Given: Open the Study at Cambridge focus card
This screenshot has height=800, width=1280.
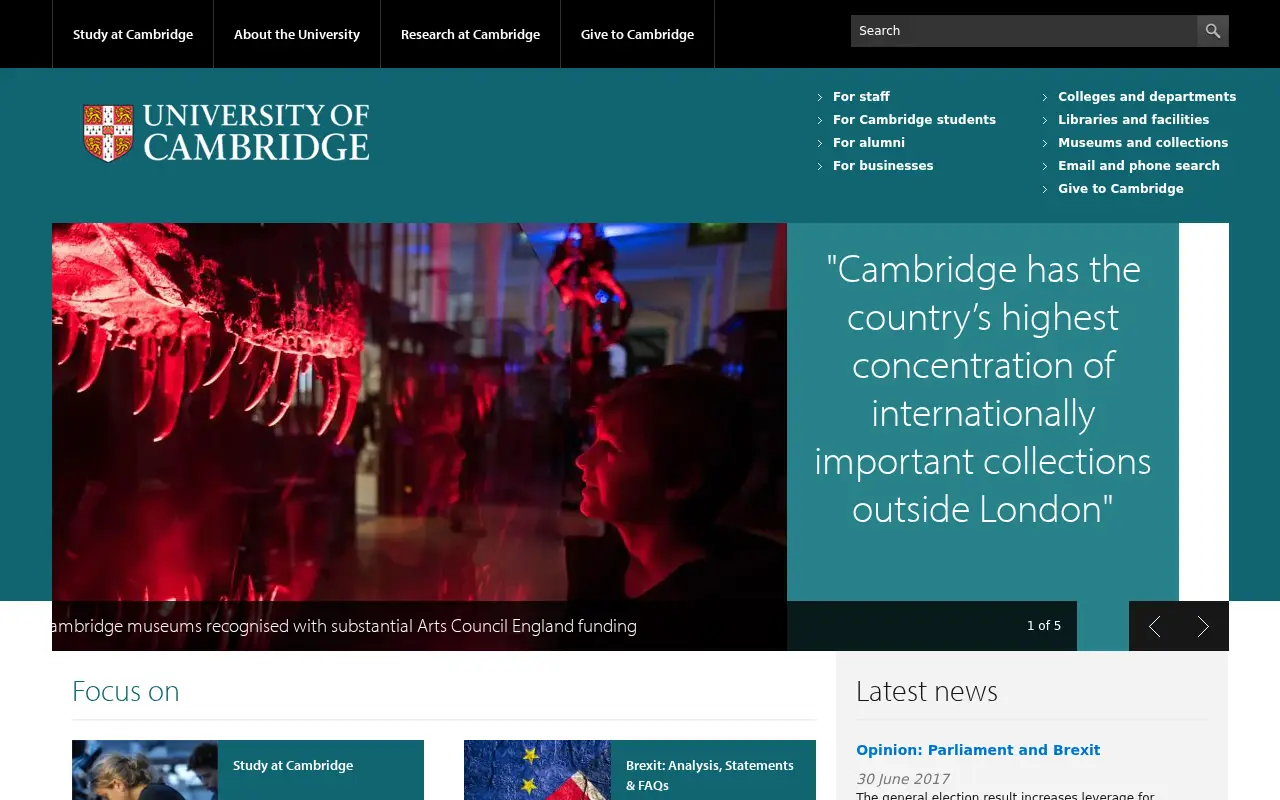Looking at the screenshot, I should tap(248, 770).
